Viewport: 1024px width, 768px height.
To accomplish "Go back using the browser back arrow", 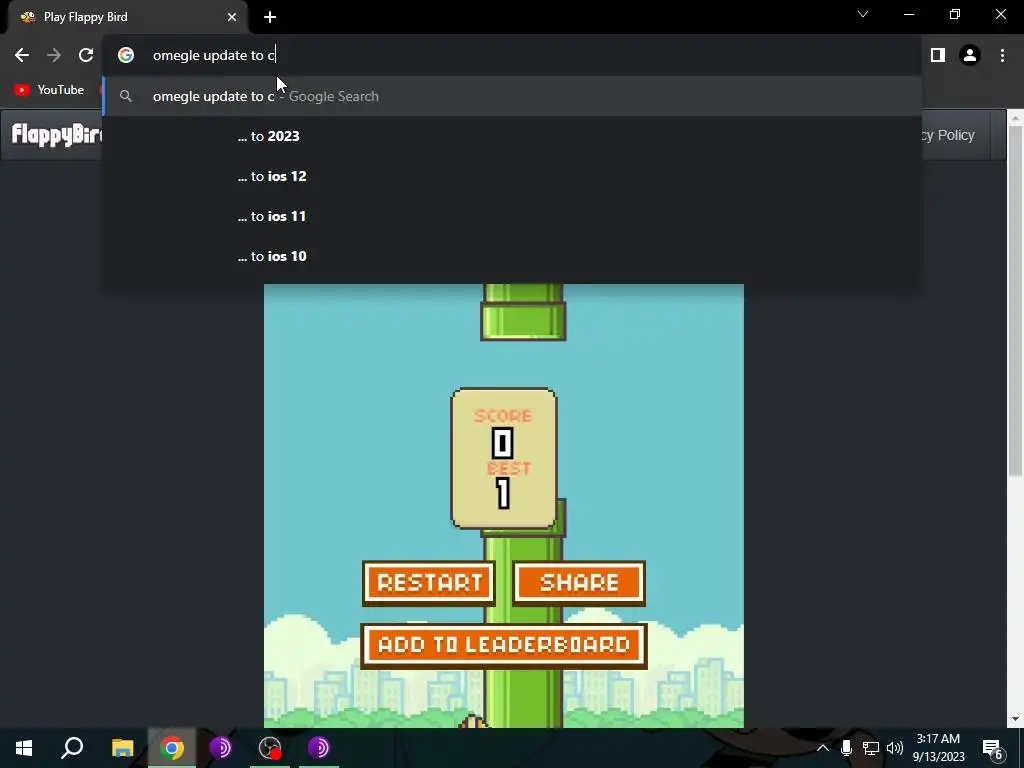I will coord(22,56).
